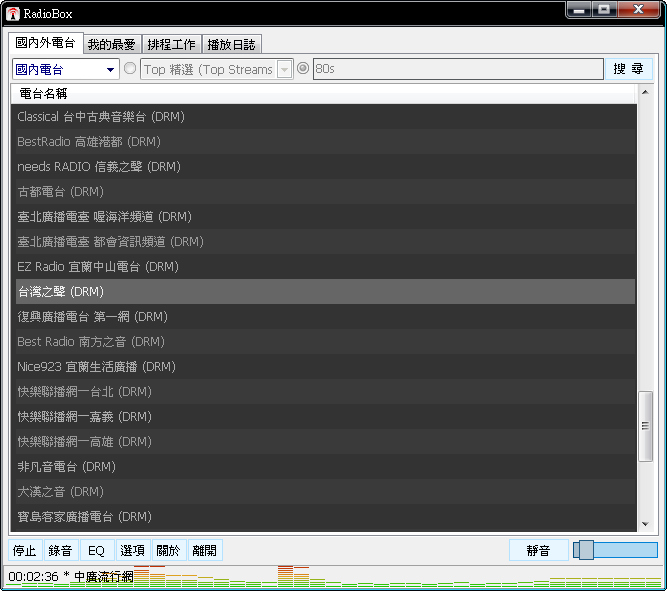
Task: Click the 電台名稱 column header
Action: tap(324, 94)
